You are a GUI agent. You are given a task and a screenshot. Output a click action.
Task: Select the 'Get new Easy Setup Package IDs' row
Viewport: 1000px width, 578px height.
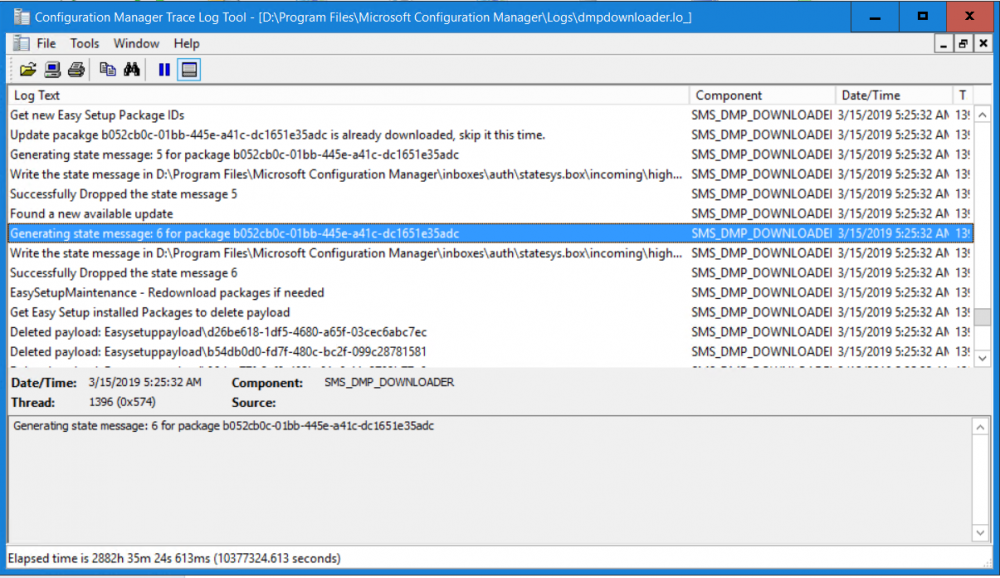490,115
